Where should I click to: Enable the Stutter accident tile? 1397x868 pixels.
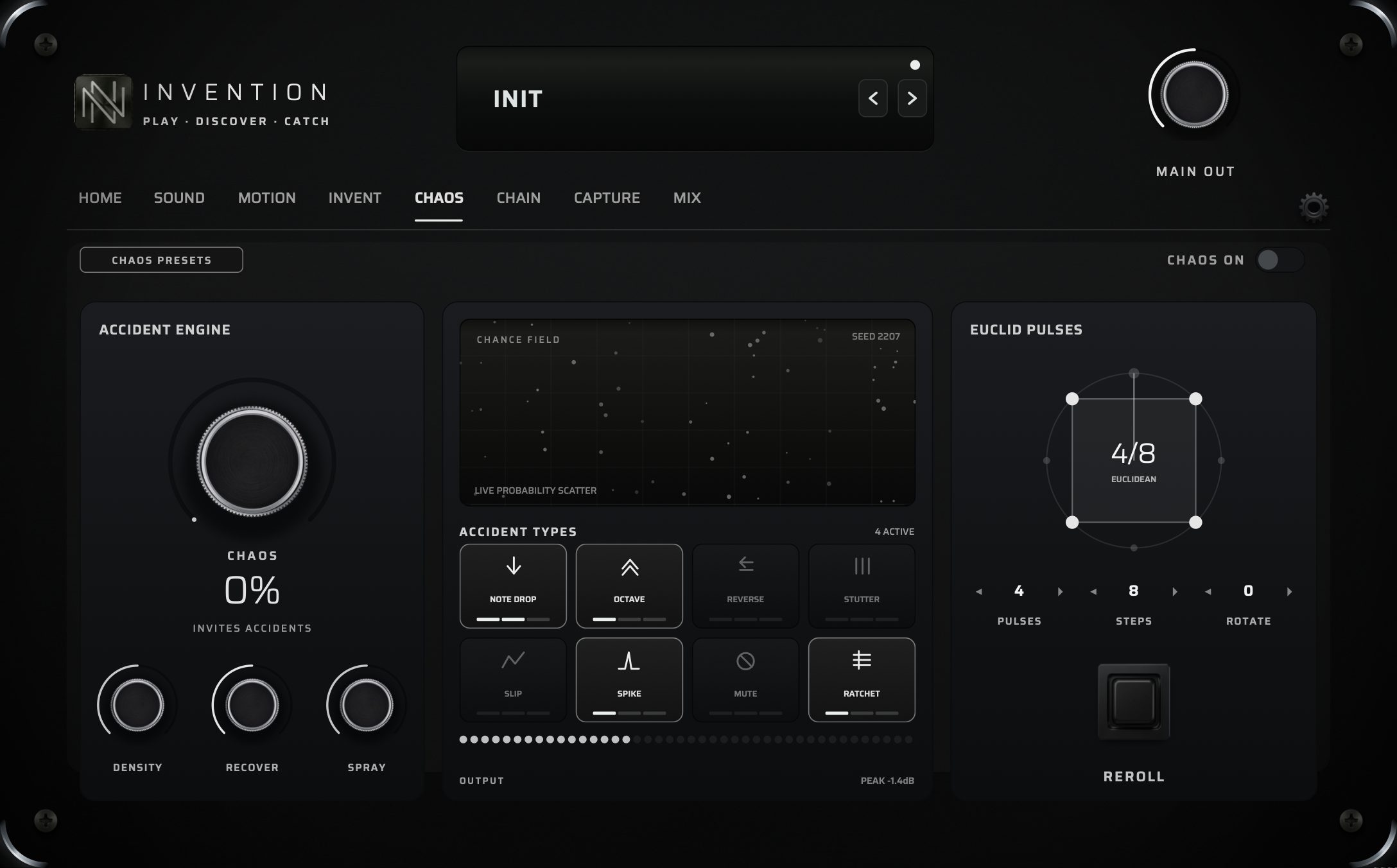[x=862, y=586]
